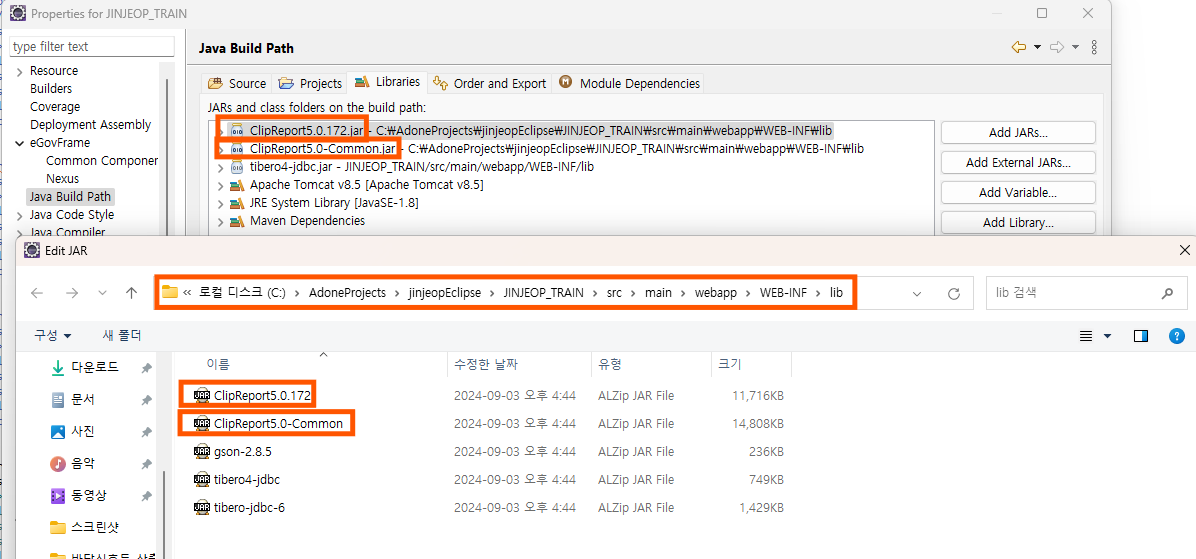Expand the ClipReport5.0-Common.jar build path entry
This screenshot has width=1196, height=559.
220,148
